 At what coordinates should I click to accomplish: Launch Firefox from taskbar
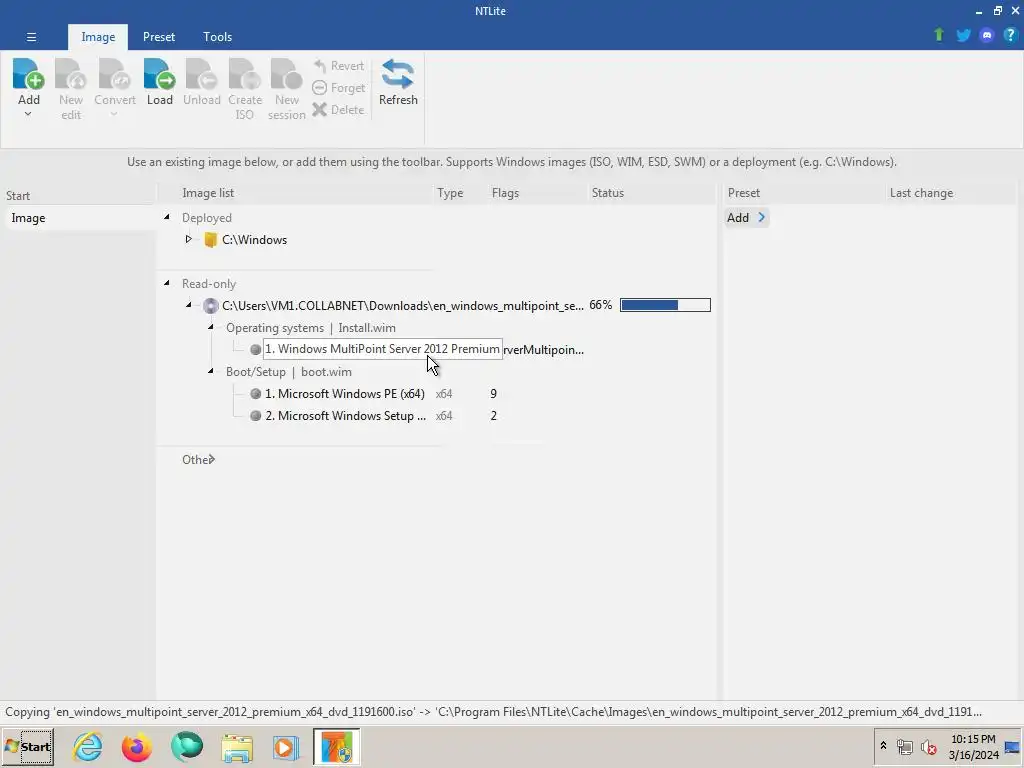tap(136, 747)
